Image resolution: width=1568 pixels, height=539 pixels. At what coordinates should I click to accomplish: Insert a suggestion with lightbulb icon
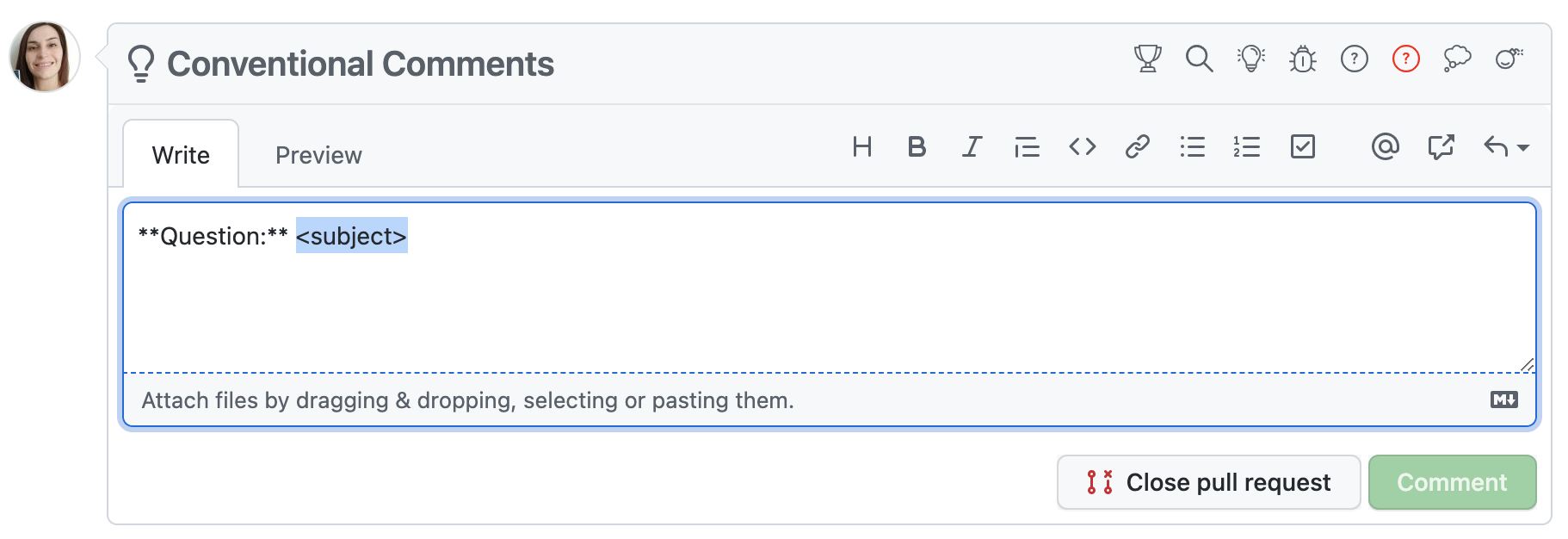tap(1250, 59)
